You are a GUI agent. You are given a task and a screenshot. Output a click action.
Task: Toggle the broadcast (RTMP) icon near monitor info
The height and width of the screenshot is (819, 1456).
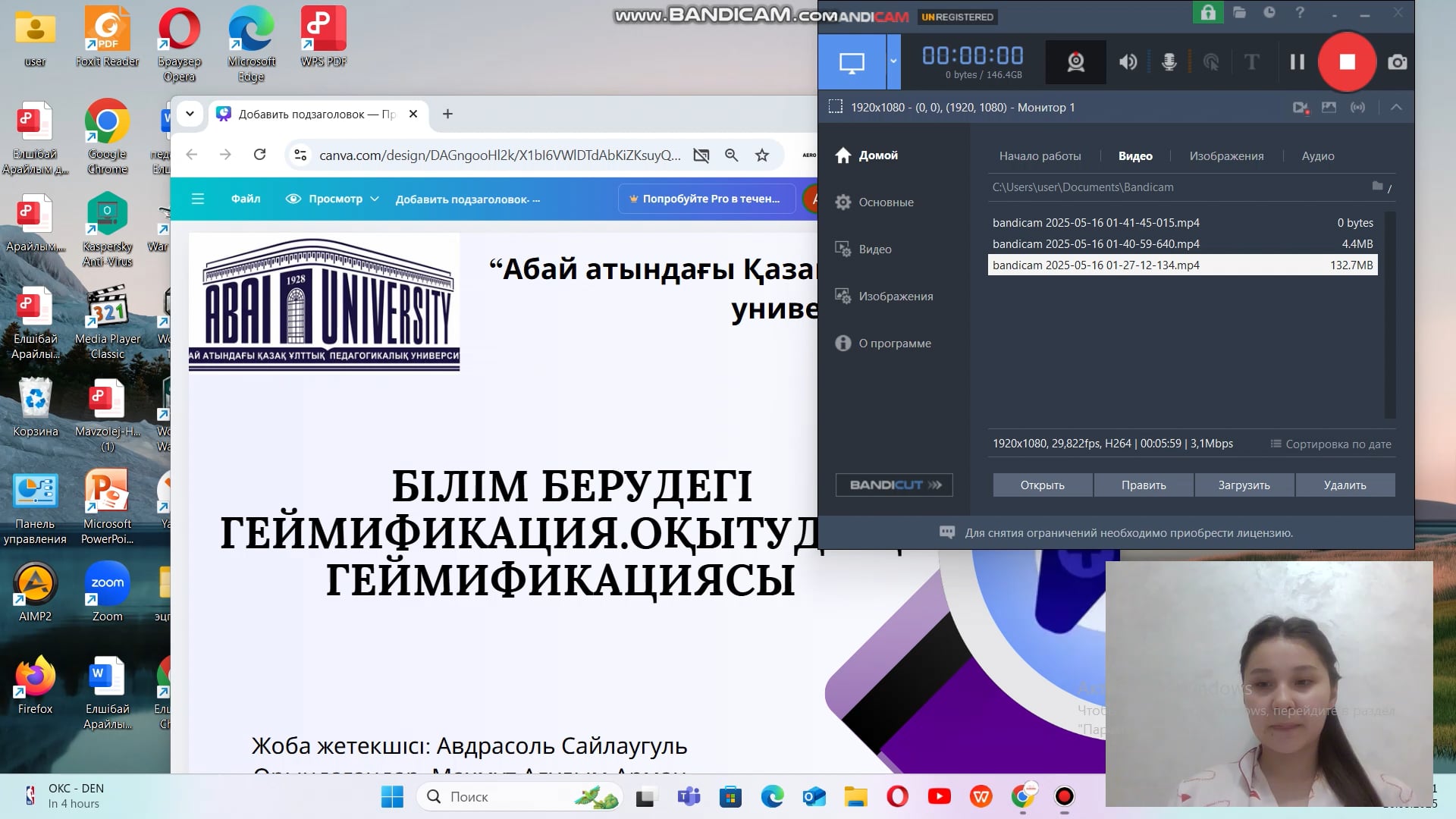tap(1357, 107)
